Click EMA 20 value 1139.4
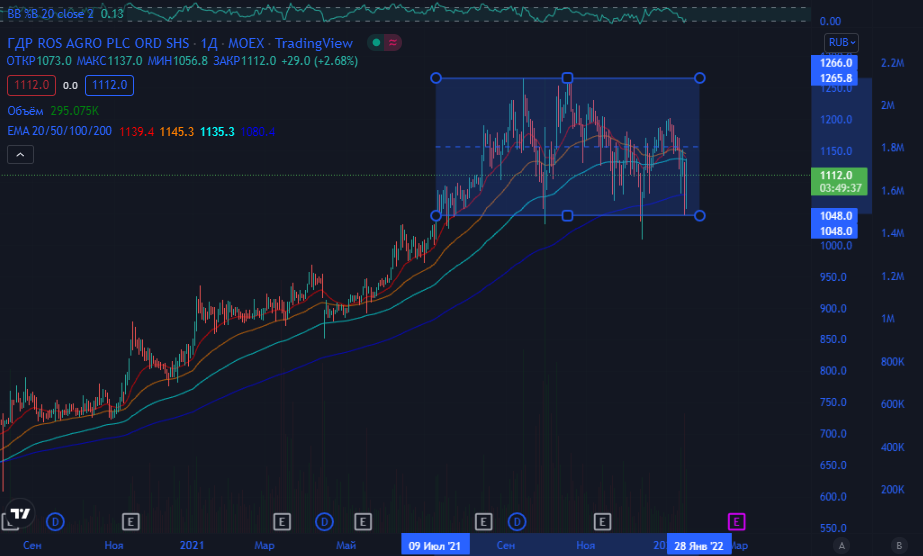The width and height of the screenshot is (923, 556). click(x=136, y=132)
